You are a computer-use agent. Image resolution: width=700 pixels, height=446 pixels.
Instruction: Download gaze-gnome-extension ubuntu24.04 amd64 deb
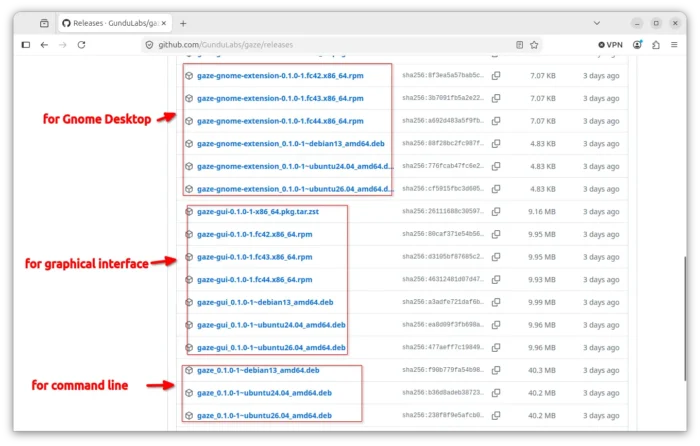pyautogui.click(x=295, y=167)
